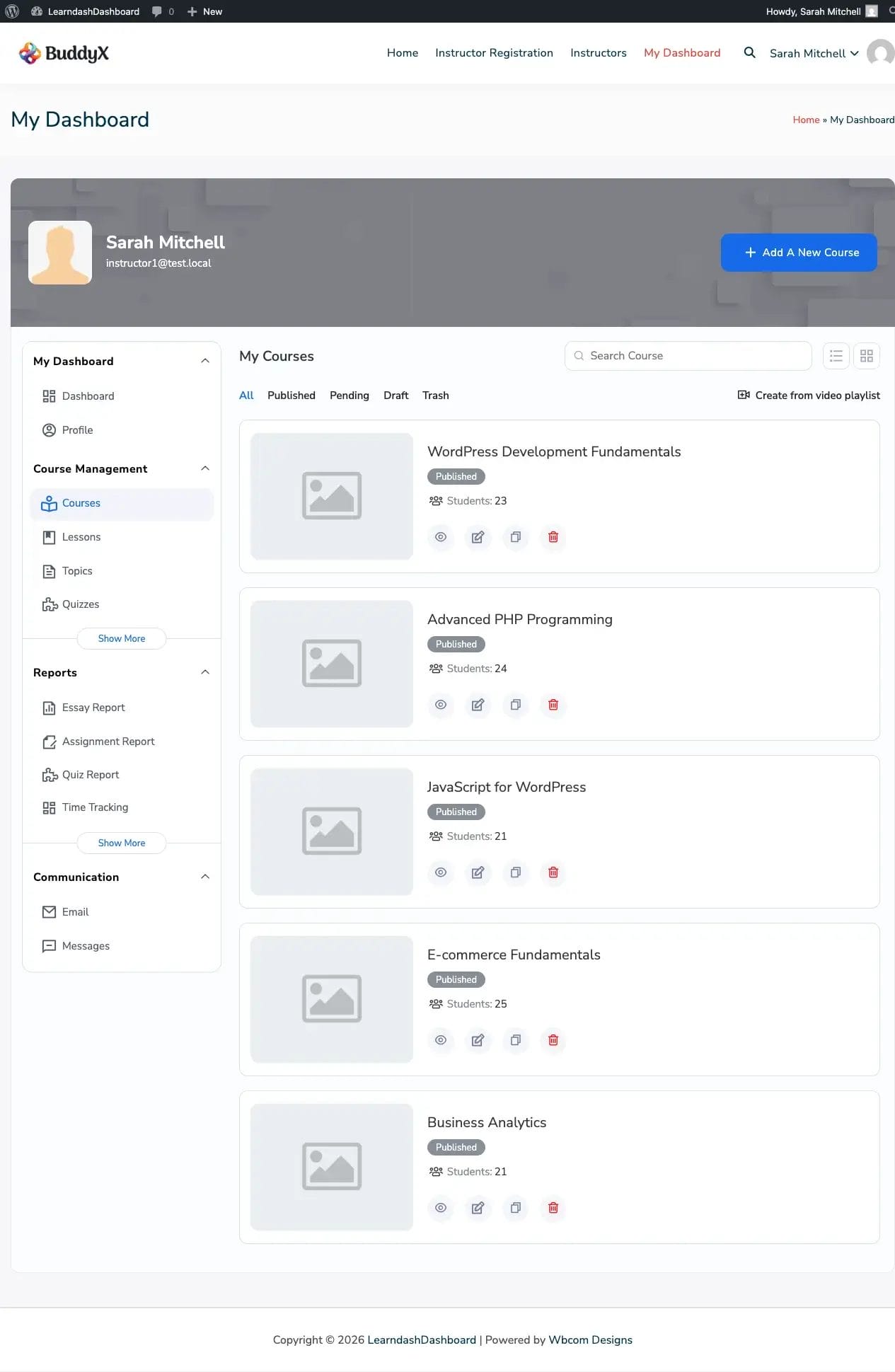Collapse the Reports sidebar section
895x1372 pixels.
click(205, 672)
